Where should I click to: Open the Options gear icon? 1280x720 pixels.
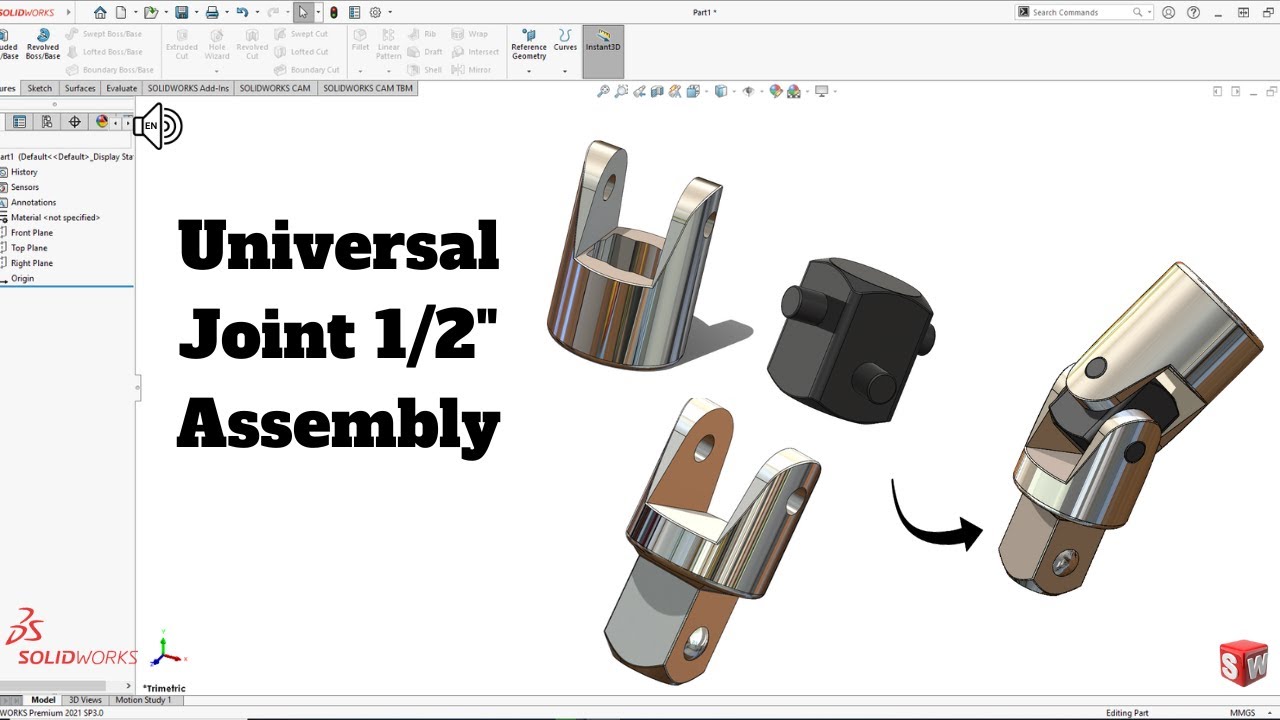pos(375,12)
